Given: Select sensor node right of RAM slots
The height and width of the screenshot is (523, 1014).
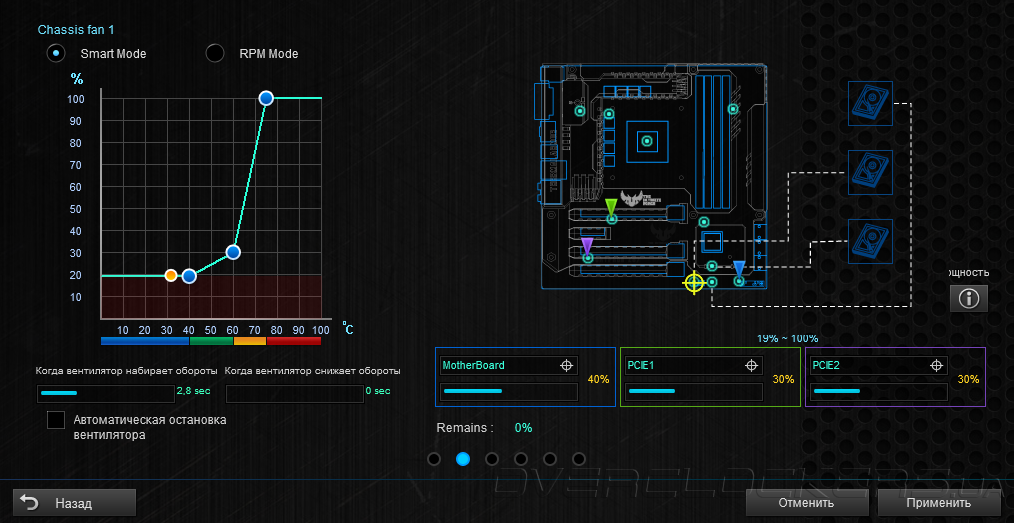Looking at the screenshot, I should tap(733, 109).
